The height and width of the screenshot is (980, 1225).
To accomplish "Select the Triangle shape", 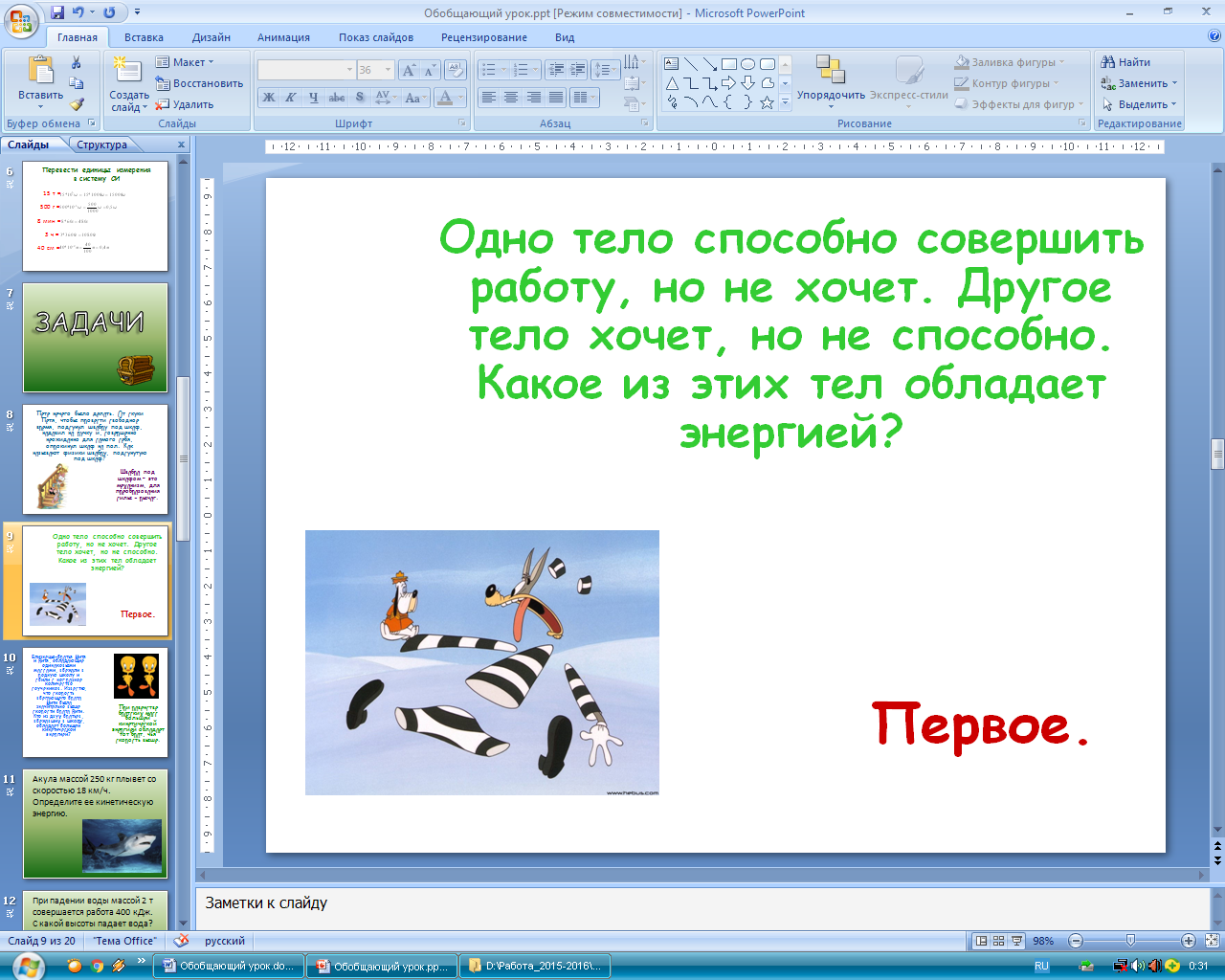I will pos(672,83).
